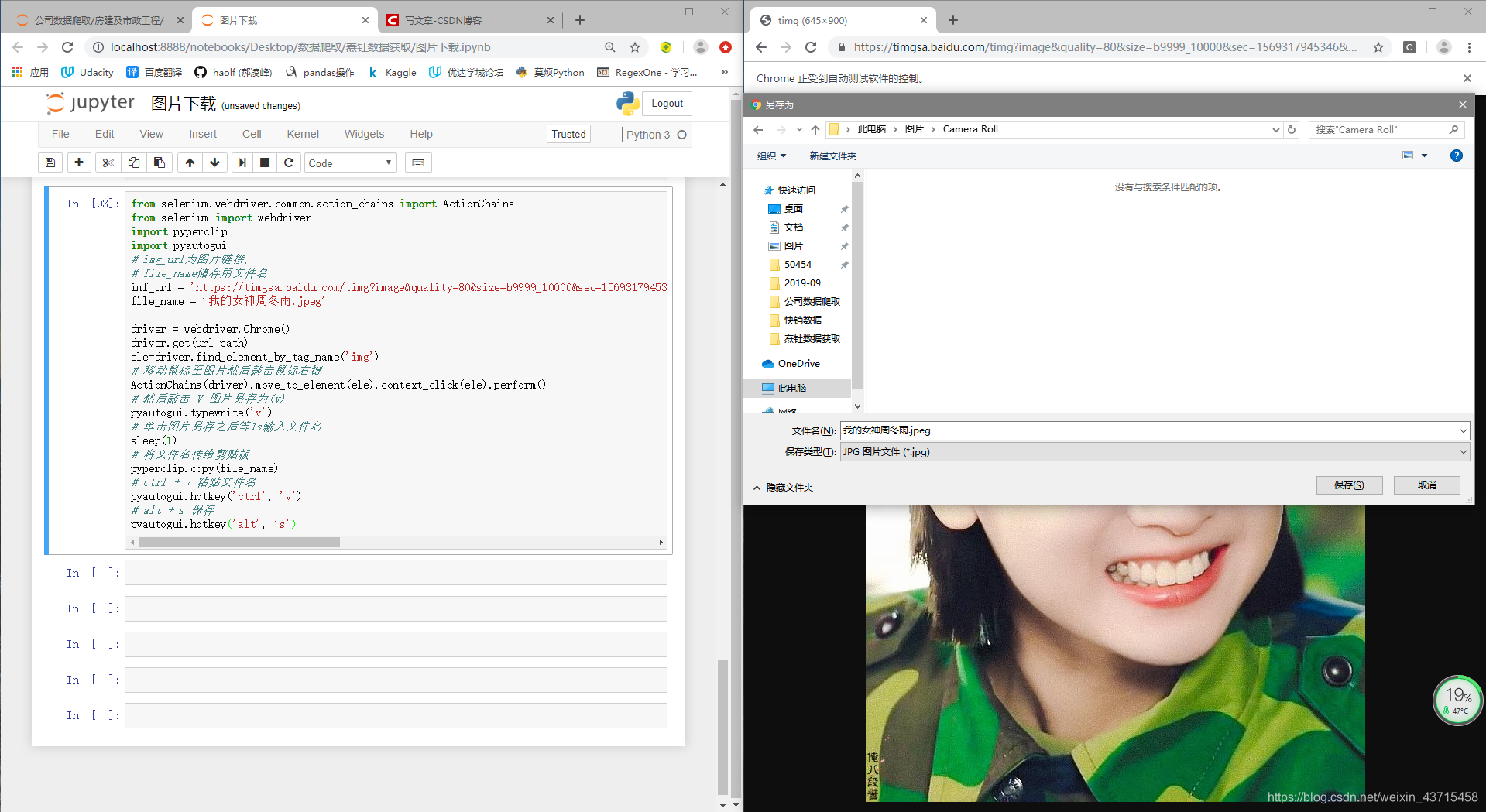The image size is (1486, 812).
Task: Cut selected cells with scissors icon
Action: pos(108,163)
